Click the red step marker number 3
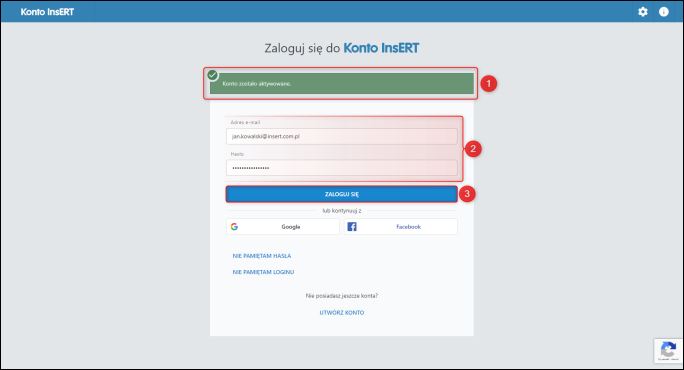The image size is (684, 370). click(467, 194)
